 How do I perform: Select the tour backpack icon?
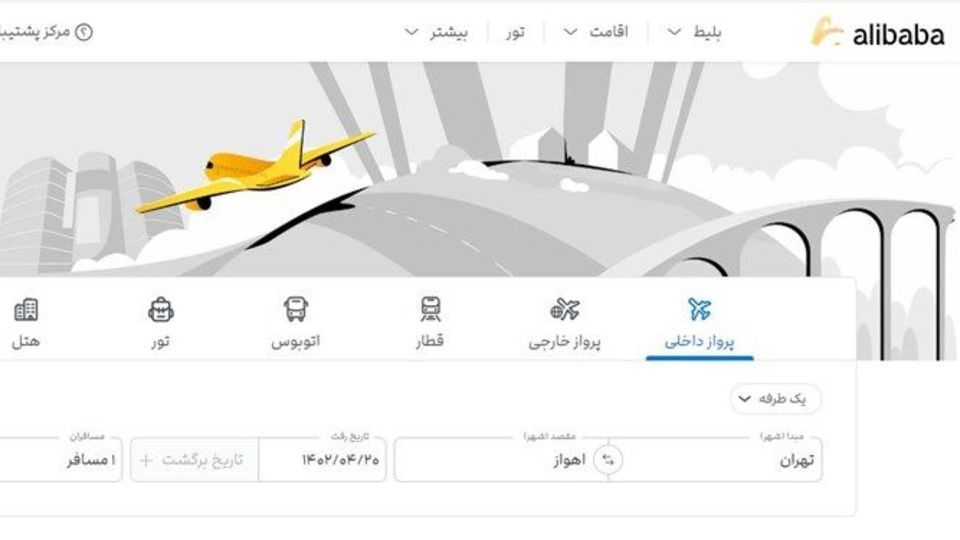tap(161, 309)
